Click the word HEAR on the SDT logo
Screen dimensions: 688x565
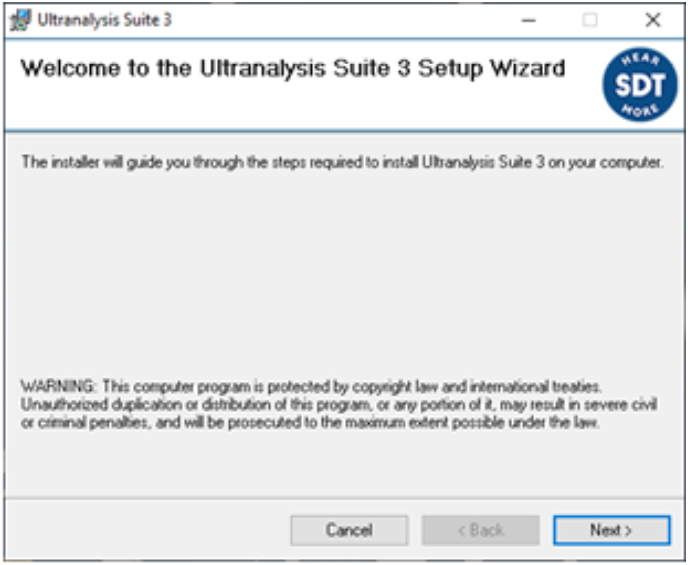(639, 60)
